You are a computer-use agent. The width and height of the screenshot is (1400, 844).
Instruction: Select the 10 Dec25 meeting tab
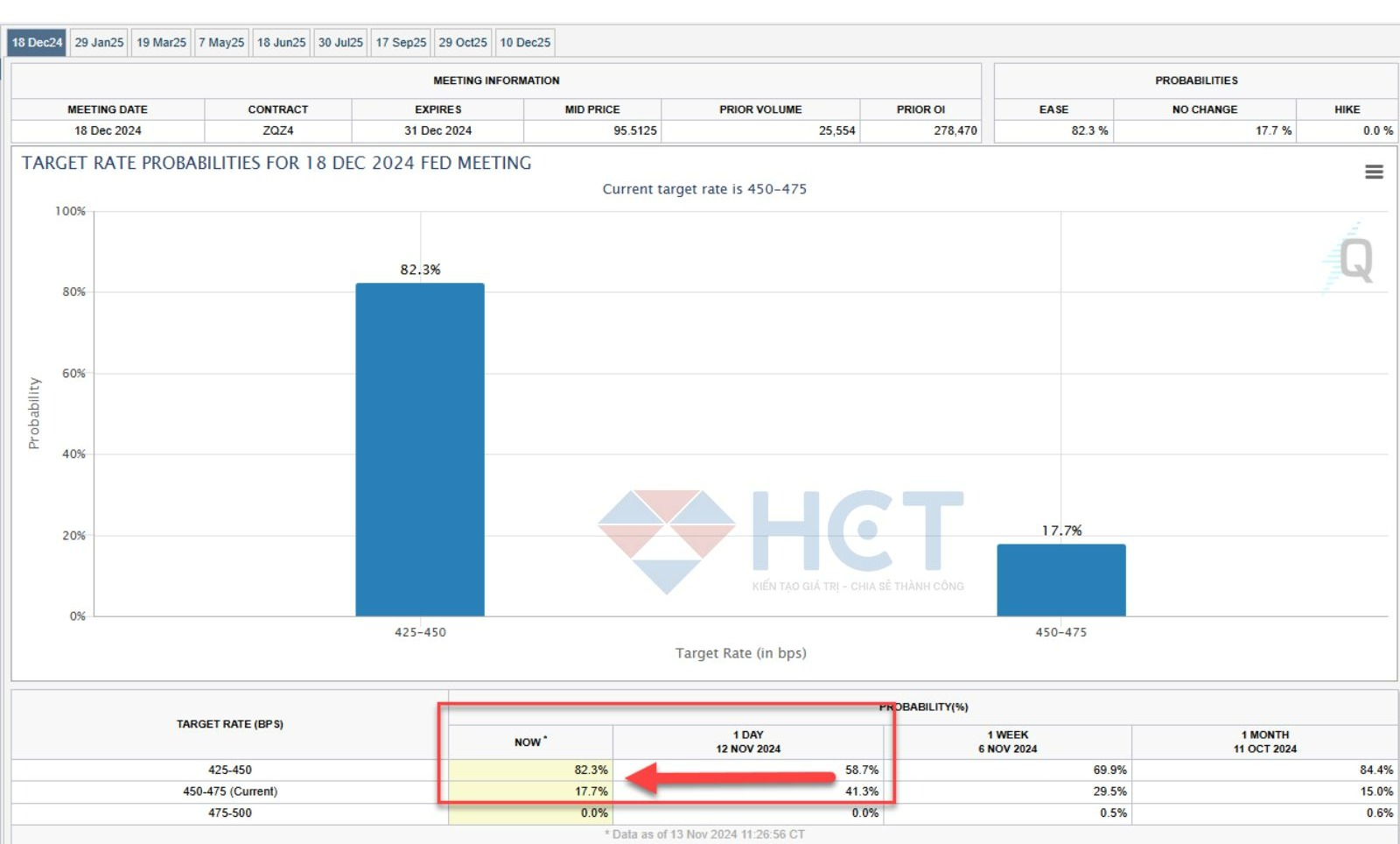[525, 42]
